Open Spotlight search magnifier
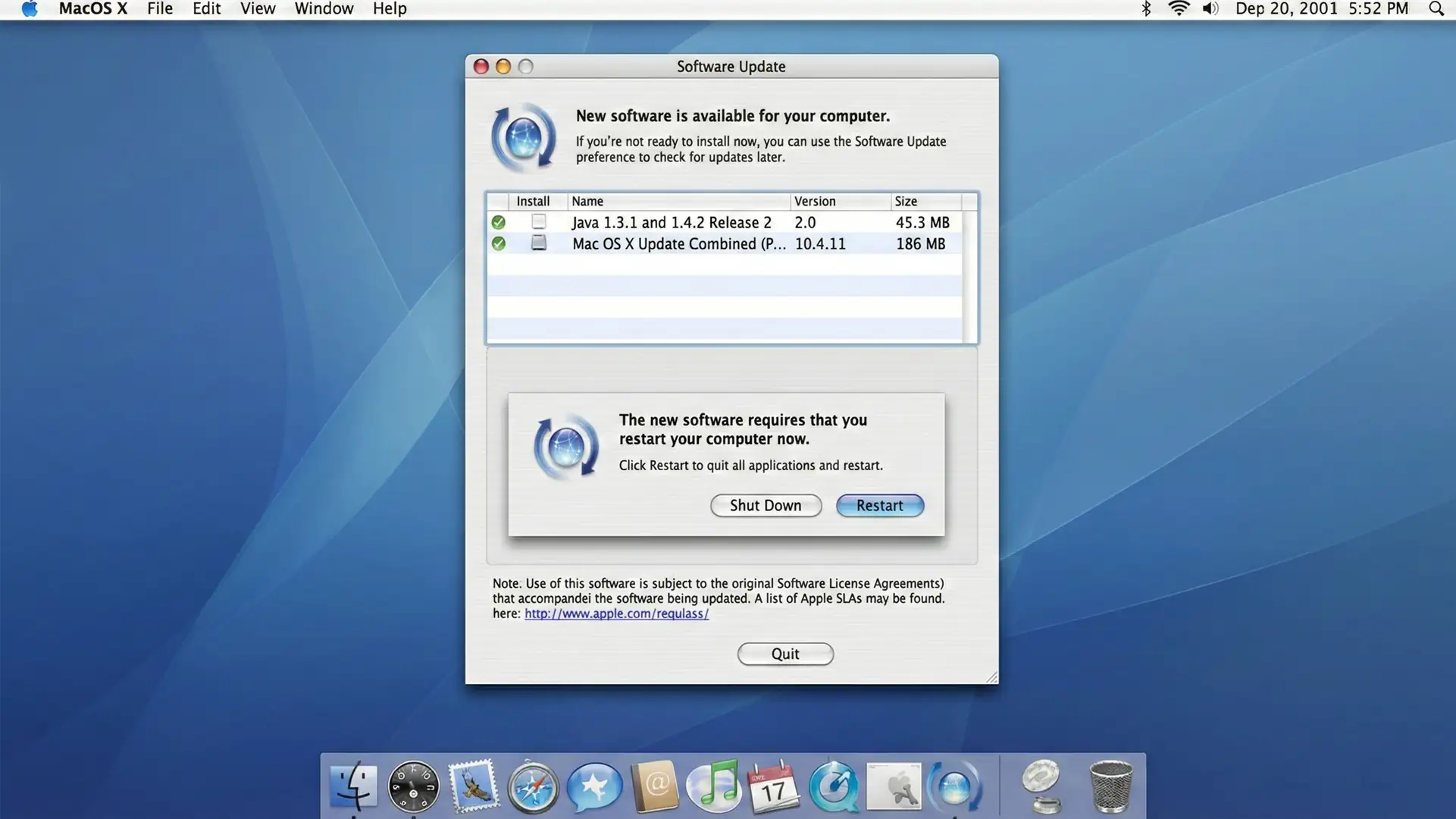The image size is (1456, 819). [1436, 9]
